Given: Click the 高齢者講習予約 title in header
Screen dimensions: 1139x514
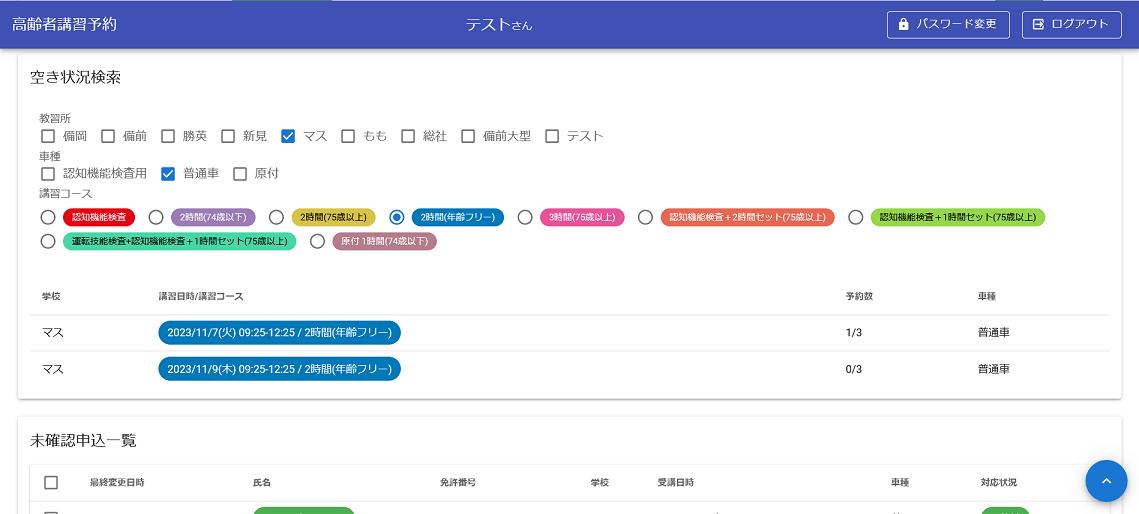Looking at the screenshot, I should 64,24.
